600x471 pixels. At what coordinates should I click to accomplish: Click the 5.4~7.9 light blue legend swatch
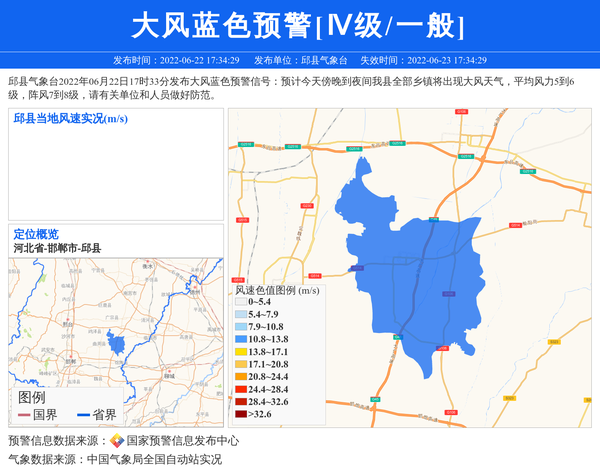pyautogui.click(x=240, y=314)
